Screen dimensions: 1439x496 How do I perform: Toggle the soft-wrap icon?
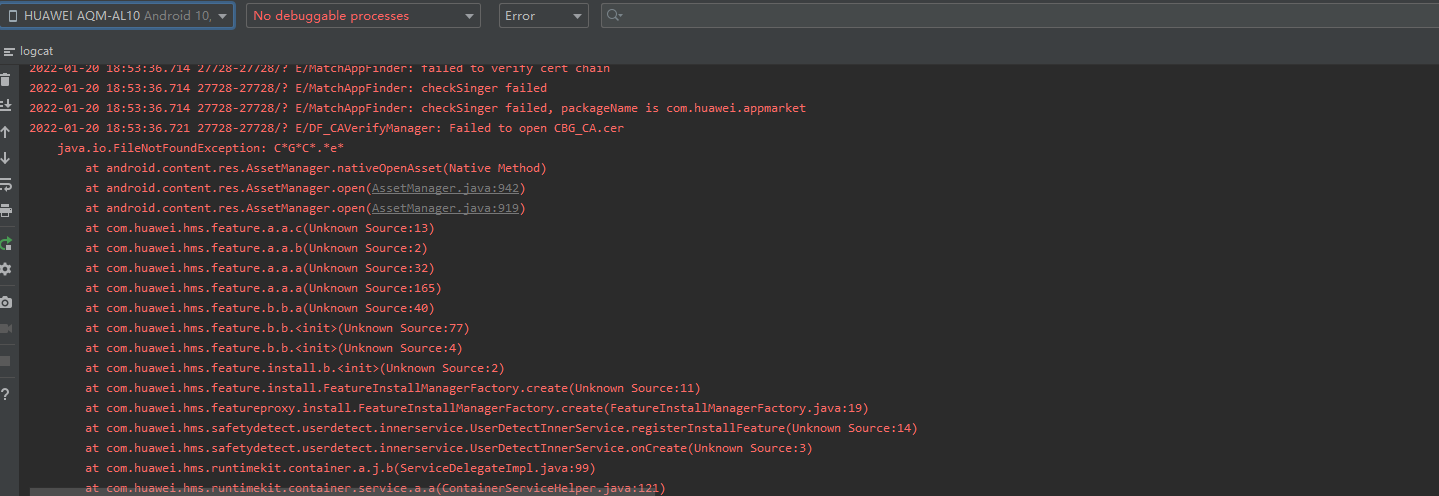6,185
